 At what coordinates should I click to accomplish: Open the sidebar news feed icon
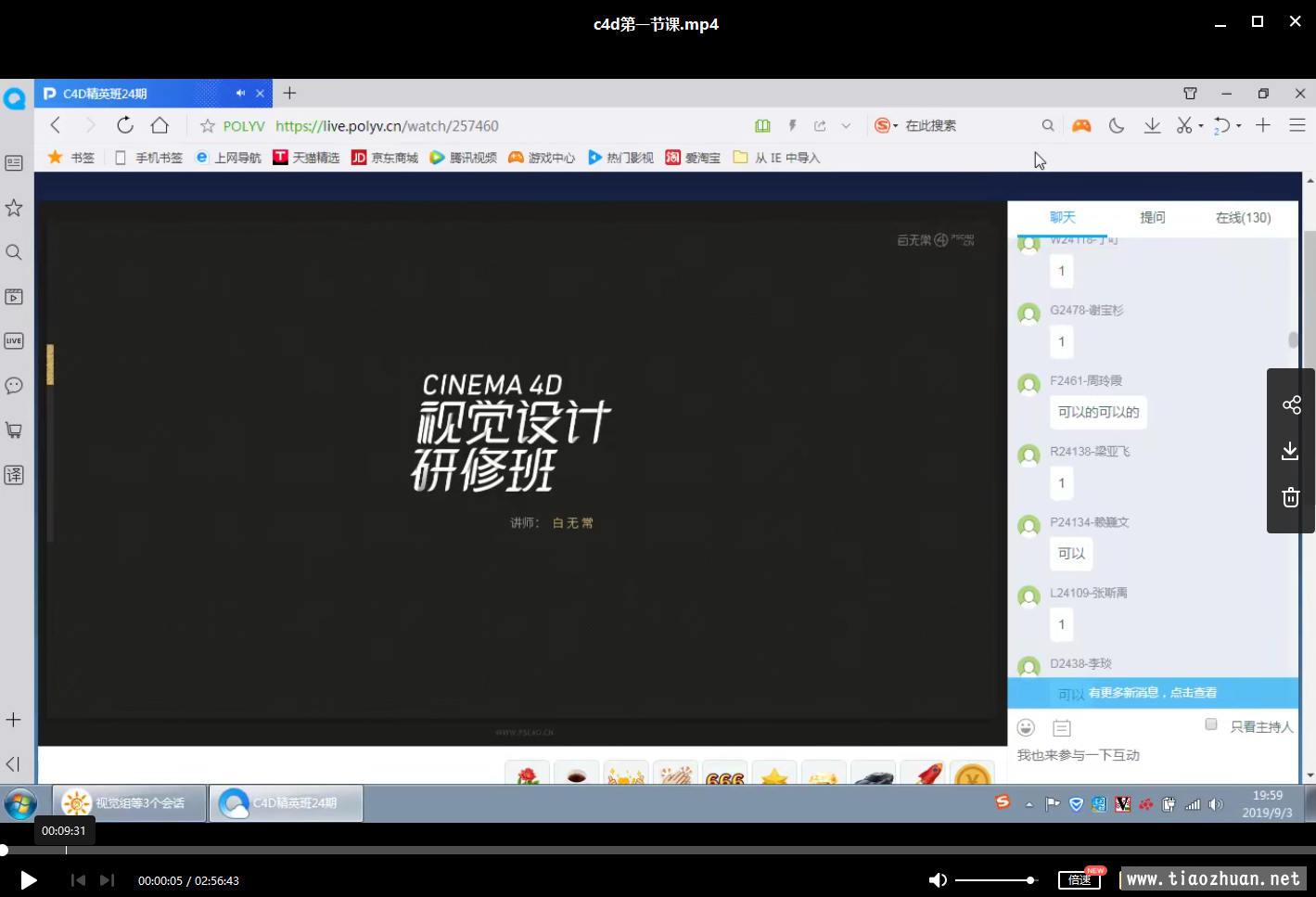(x=14, y=162)
